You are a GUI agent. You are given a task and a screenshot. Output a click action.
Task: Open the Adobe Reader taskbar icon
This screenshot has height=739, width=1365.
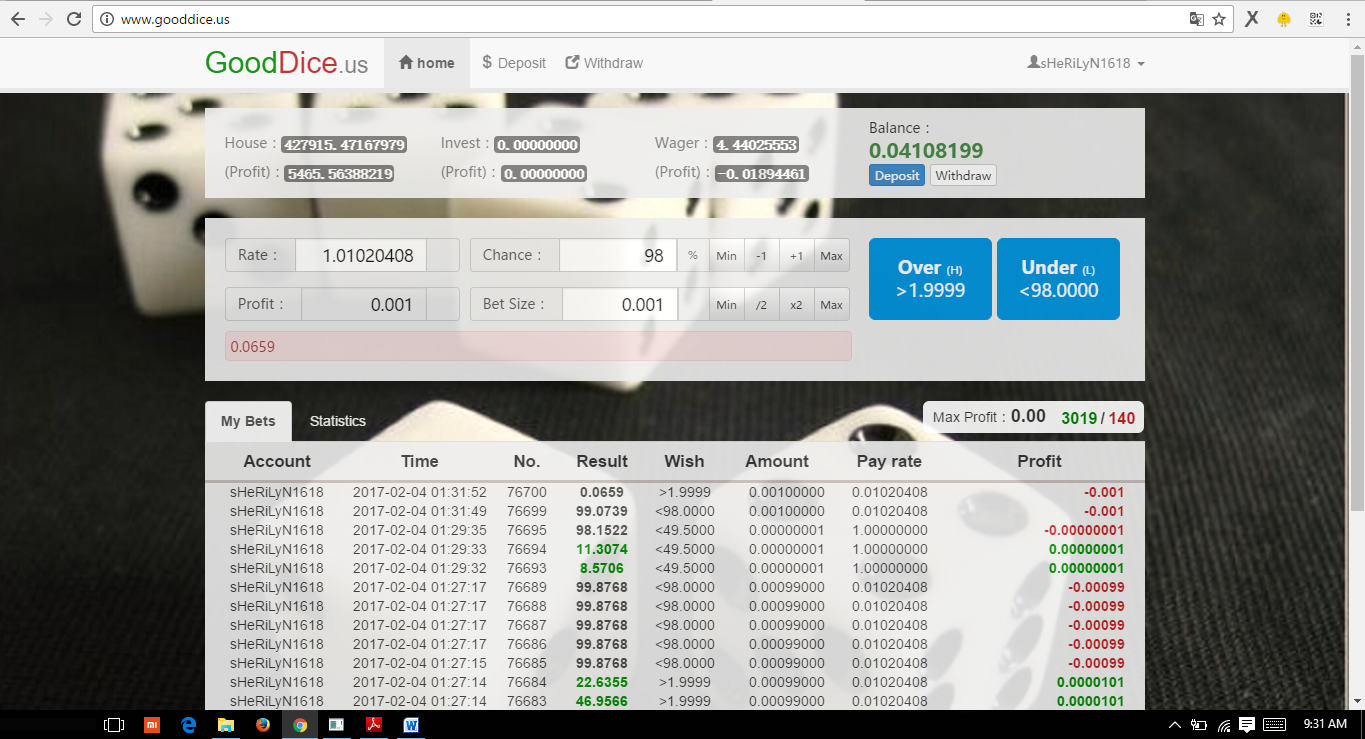click(374, 724)
